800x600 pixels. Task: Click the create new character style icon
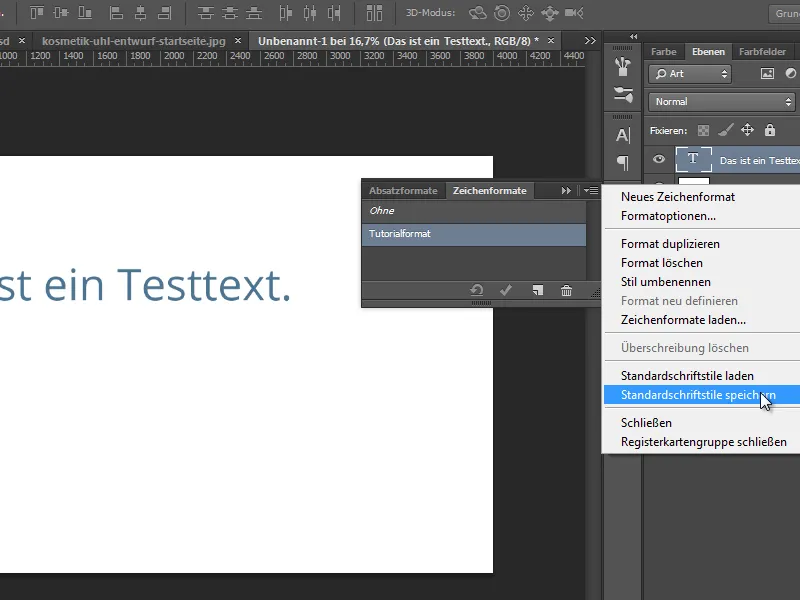538,290
